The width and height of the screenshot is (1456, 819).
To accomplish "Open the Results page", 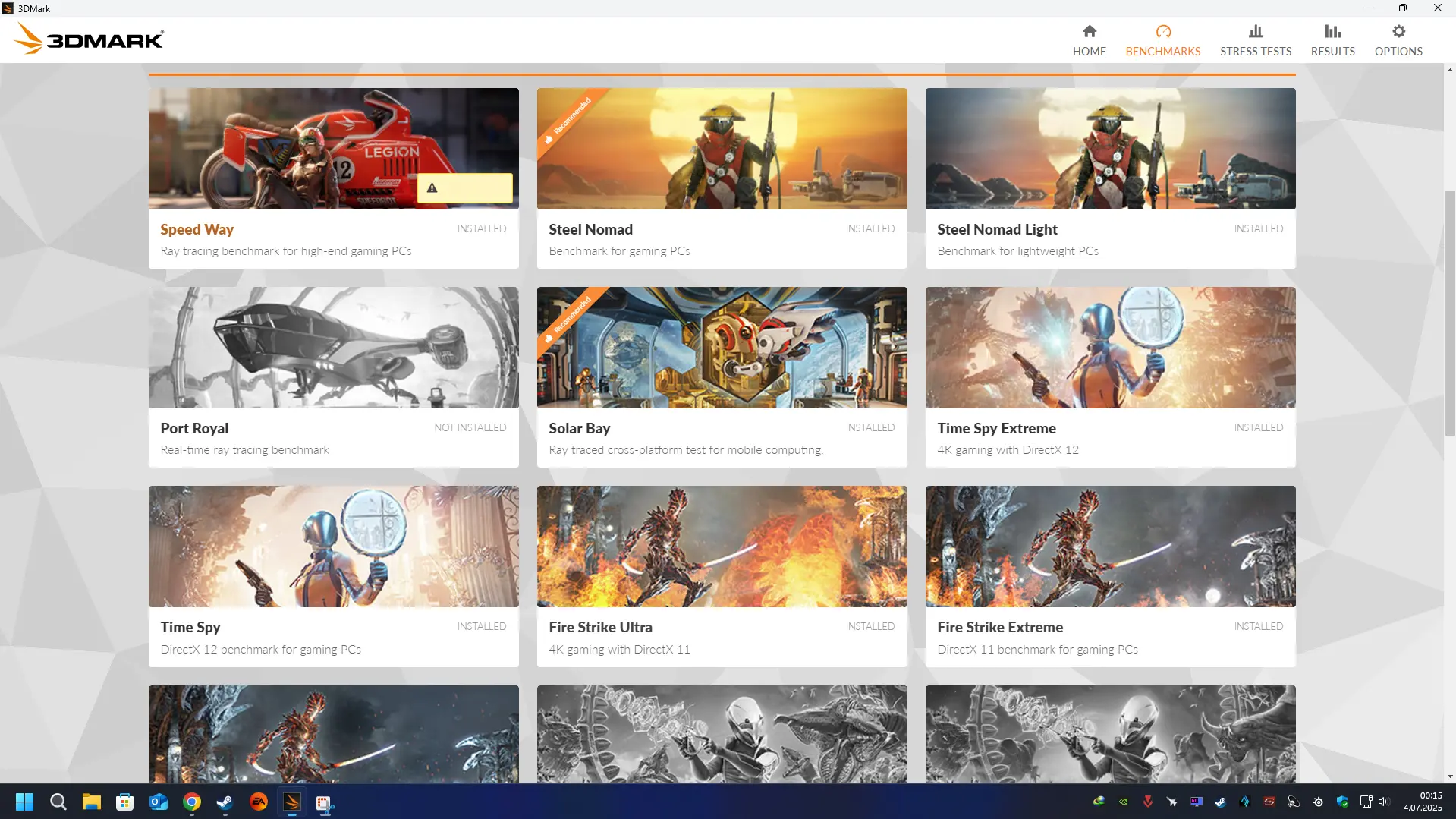I will click(1332, 40).
